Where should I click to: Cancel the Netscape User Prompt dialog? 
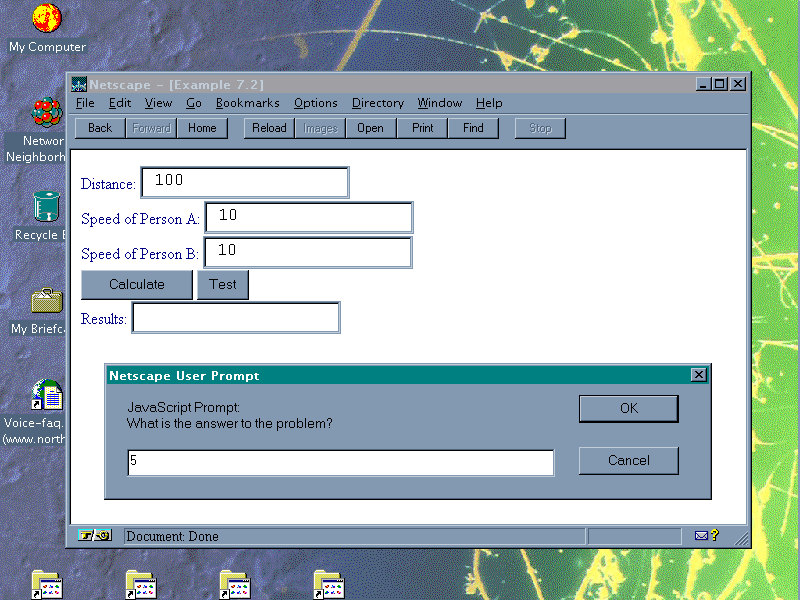(x=628, y=460)
